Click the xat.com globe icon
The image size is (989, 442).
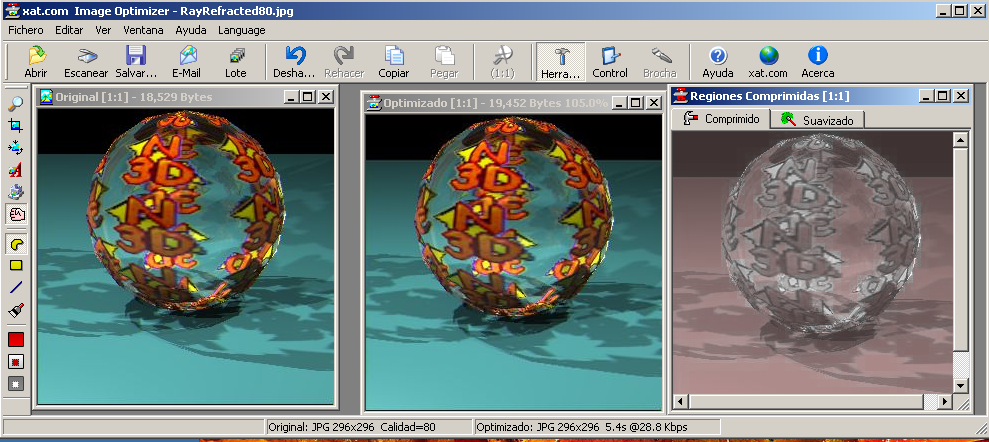click(x=768, y=56)
